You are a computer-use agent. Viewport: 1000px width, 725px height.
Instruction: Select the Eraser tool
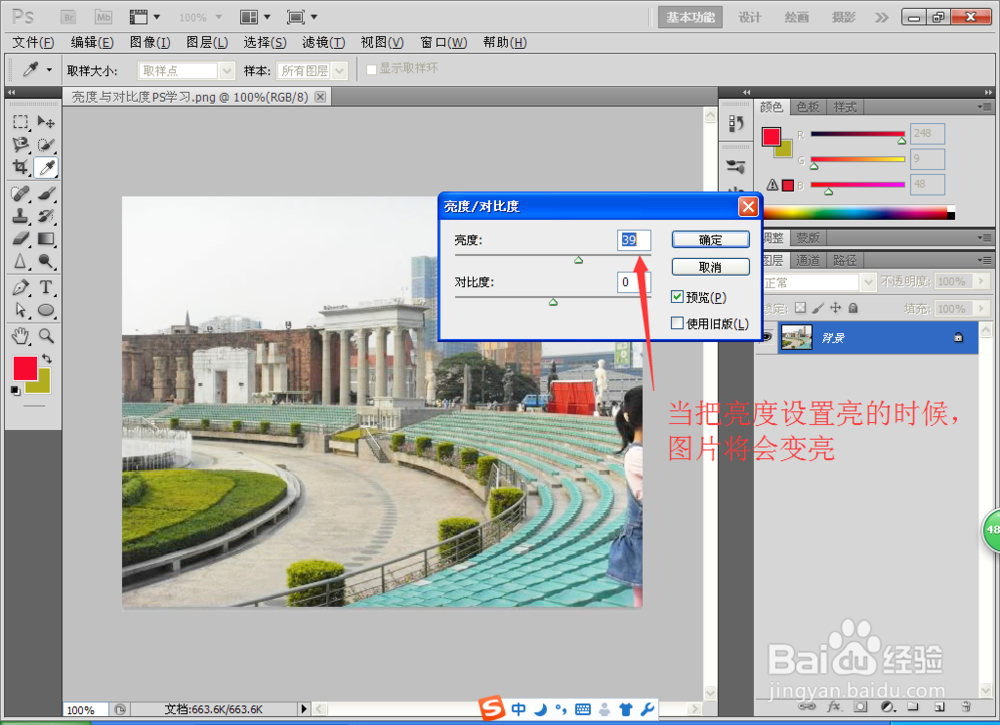coord(20,238)
